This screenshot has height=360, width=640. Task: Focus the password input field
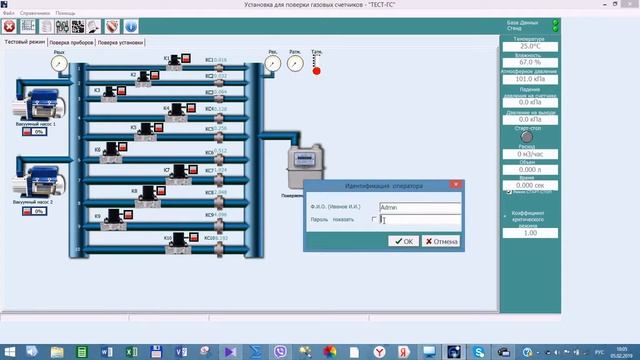coord(420,220)
